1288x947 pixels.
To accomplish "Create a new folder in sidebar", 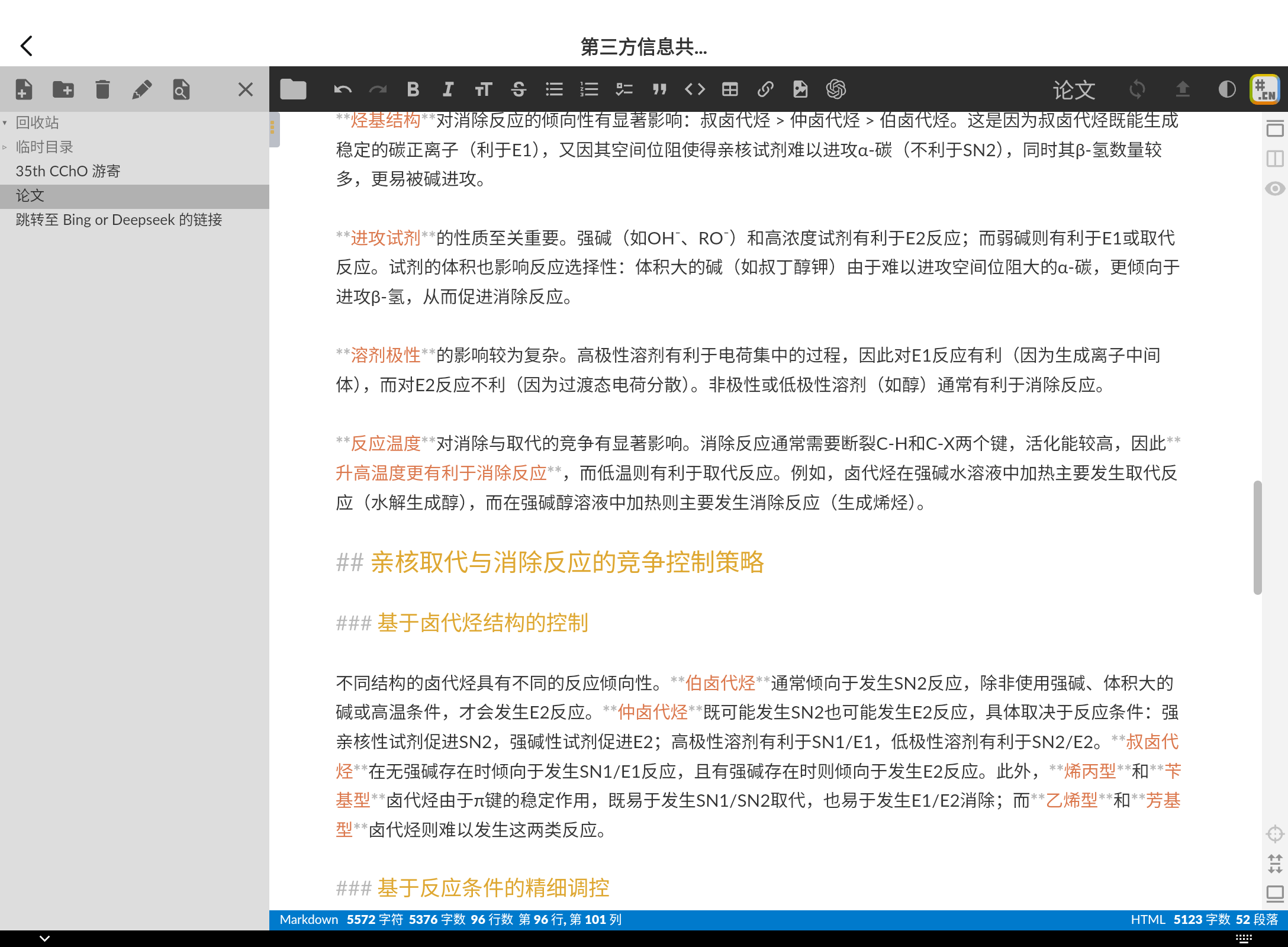I will [x=63, y=89].
